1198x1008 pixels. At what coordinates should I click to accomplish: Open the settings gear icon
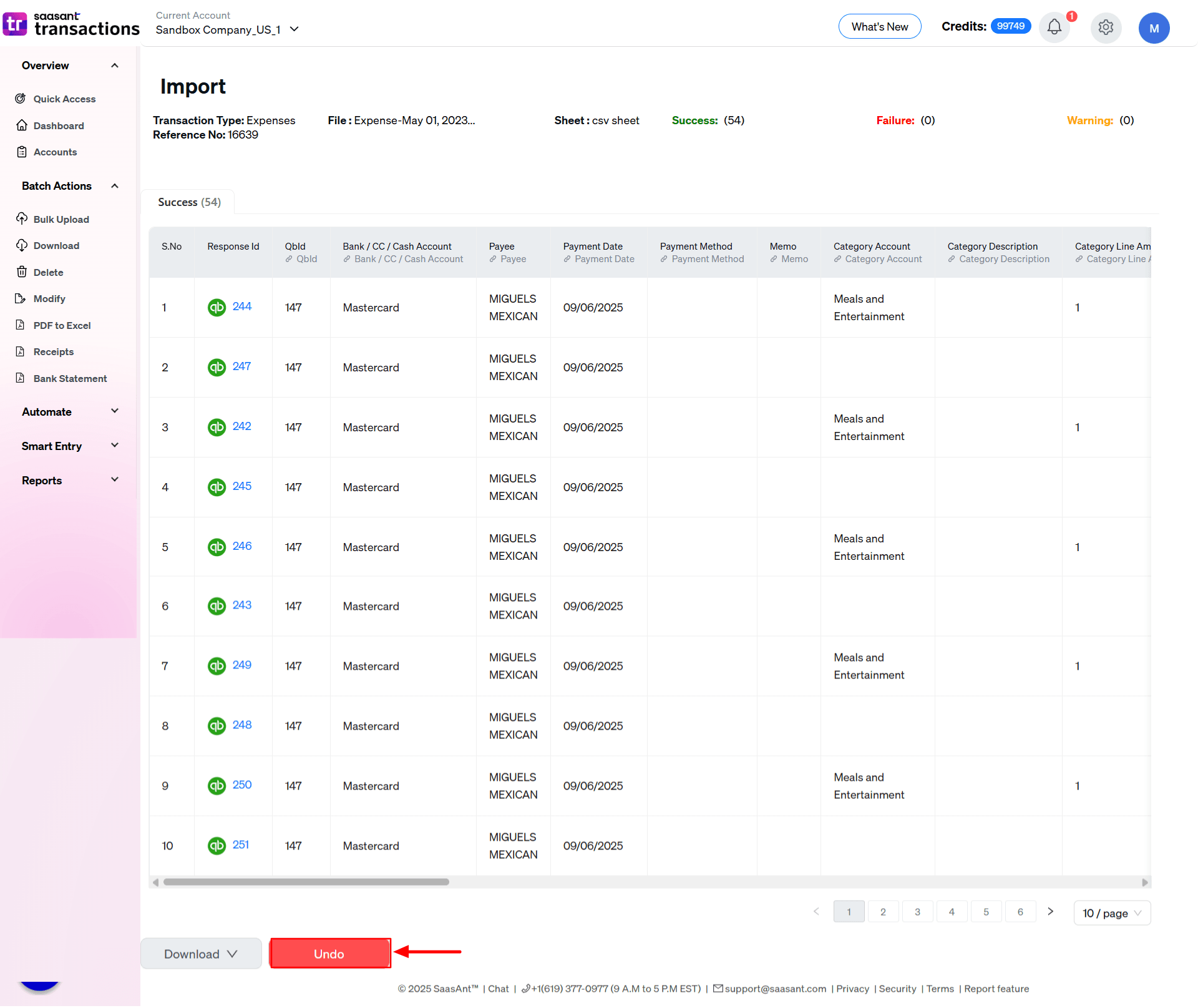1106,27
